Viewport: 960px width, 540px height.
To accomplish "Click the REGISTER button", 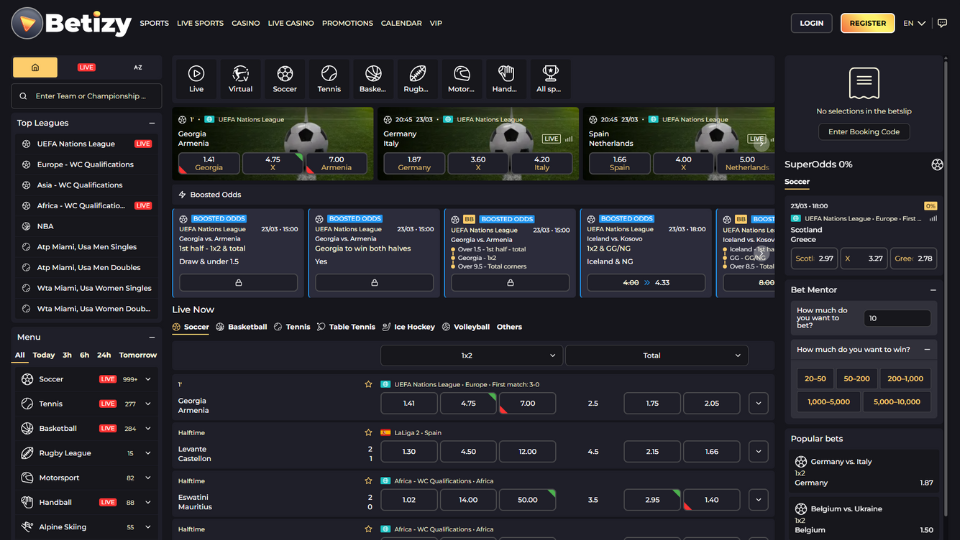I will click(x=868, y=23).
